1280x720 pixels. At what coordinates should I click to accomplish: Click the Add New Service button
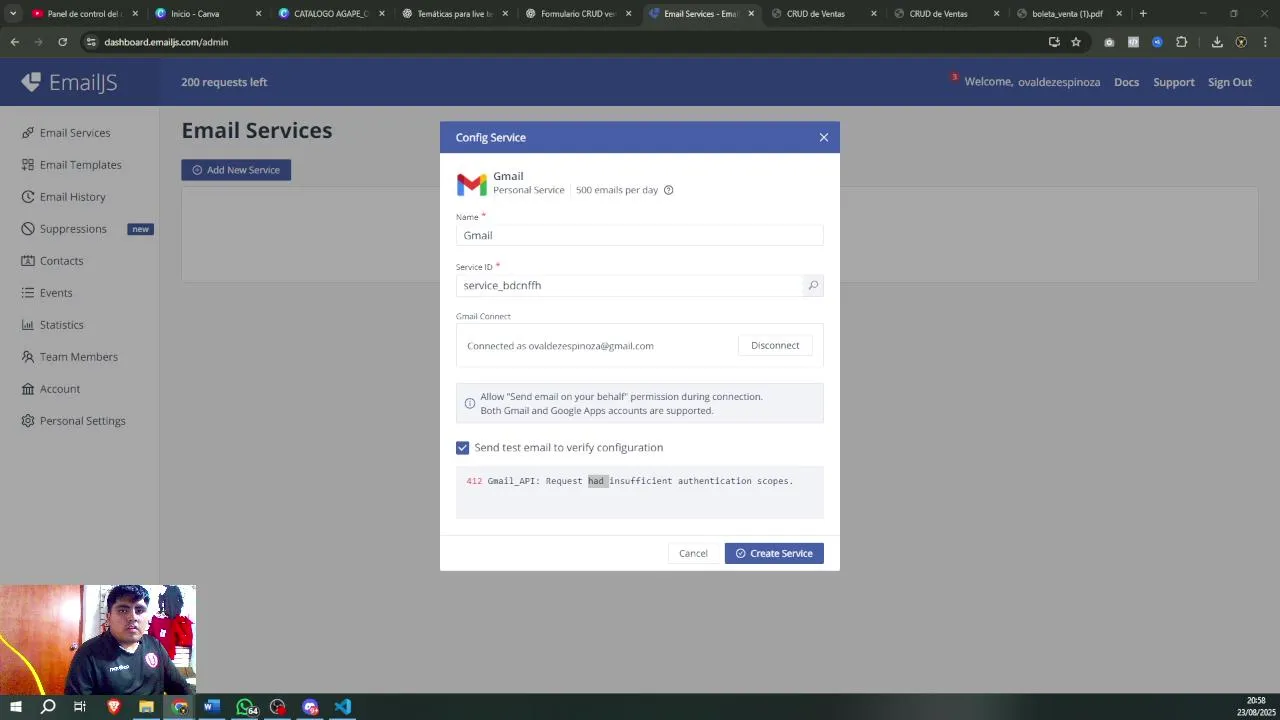point(236,170)
